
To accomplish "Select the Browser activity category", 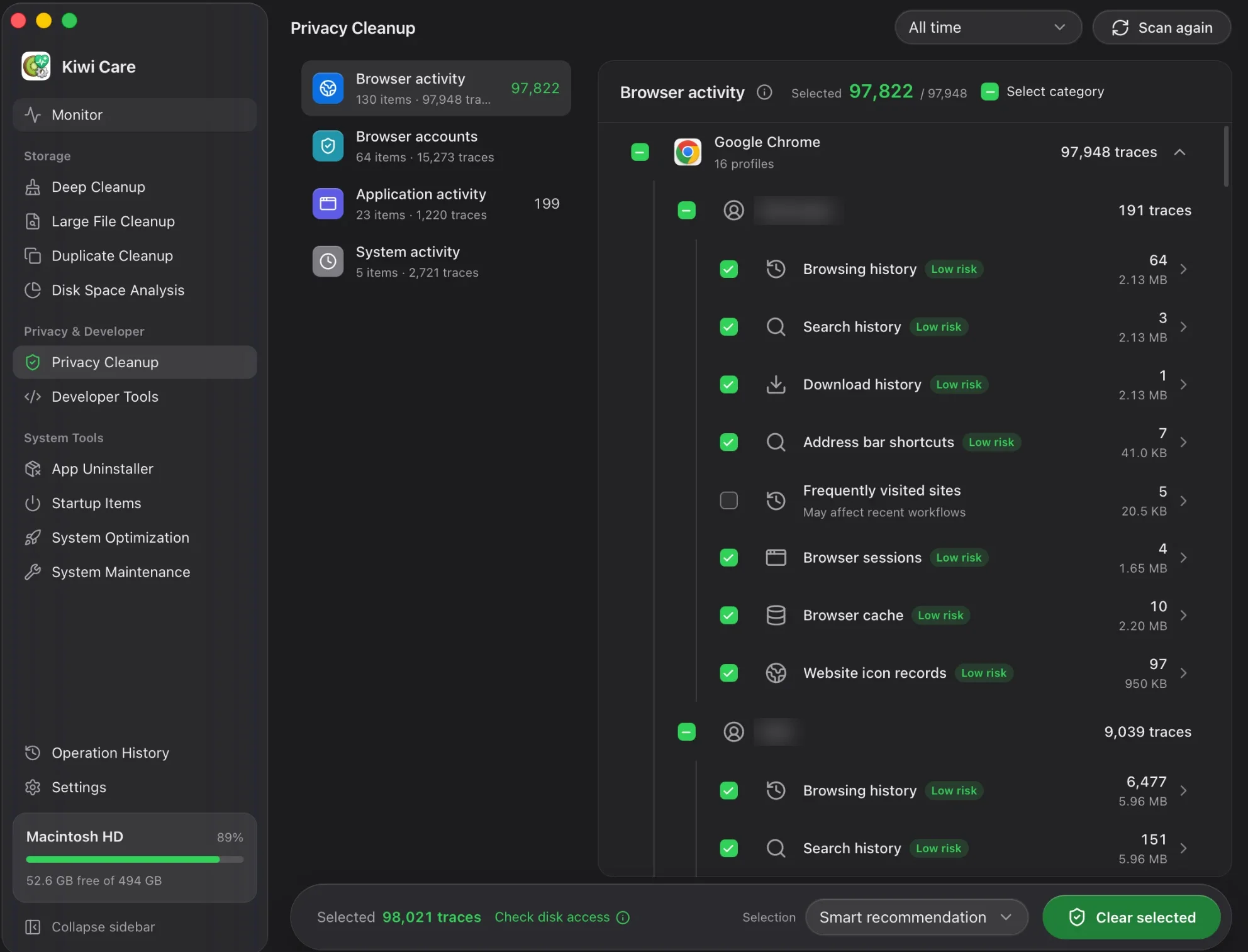I will (x=436, y=88).
